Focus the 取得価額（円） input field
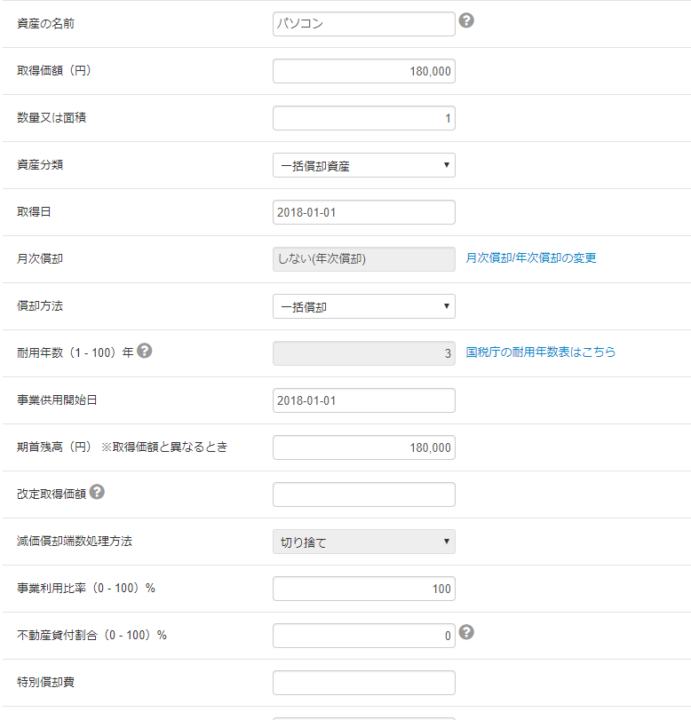 coord(364,71)
